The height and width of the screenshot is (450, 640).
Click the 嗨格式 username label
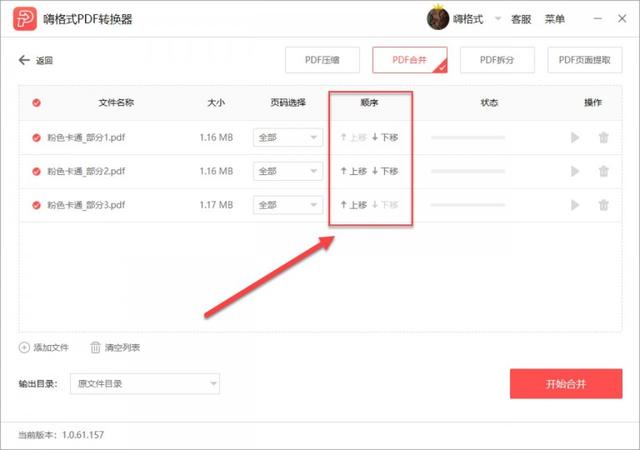click(x=468, y=19)
